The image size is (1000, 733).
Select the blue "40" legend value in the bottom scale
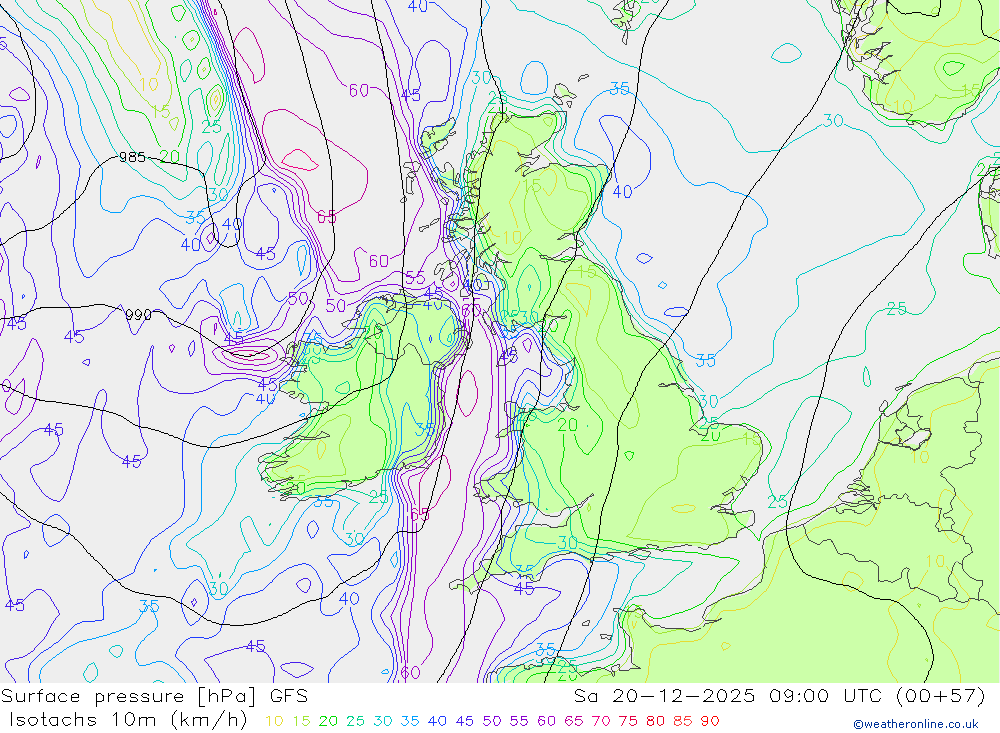[x=438, y=722]
